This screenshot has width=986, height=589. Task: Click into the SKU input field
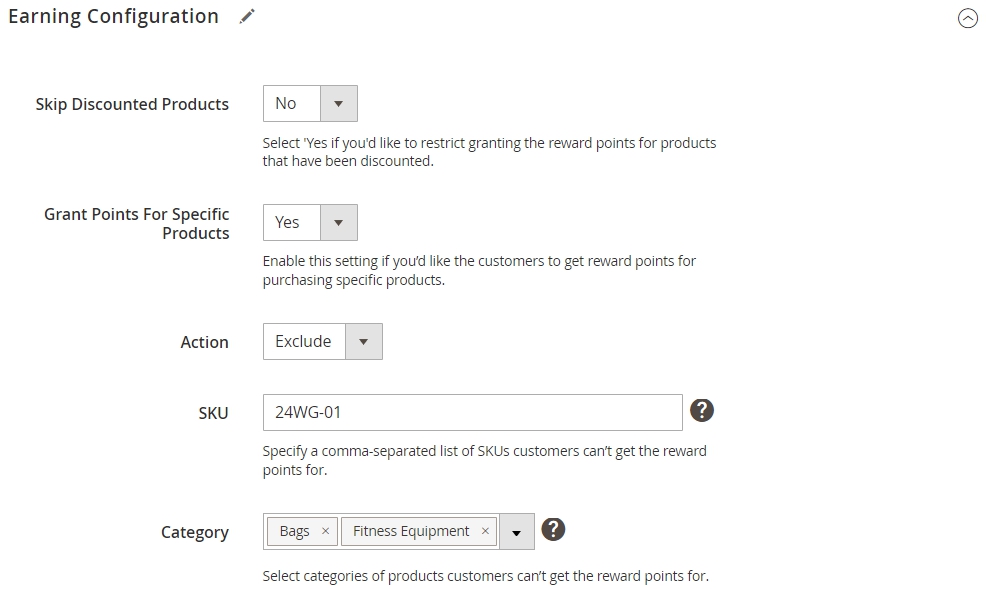[472, 412]
